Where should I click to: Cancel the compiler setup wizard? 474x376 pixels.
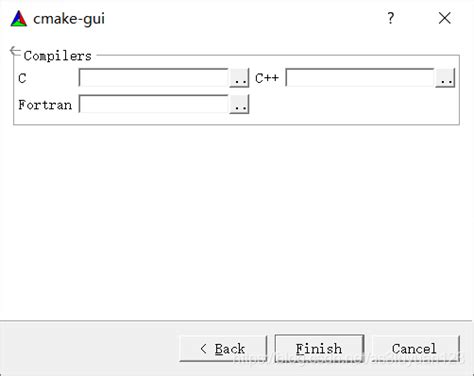(x=415, y=349)
